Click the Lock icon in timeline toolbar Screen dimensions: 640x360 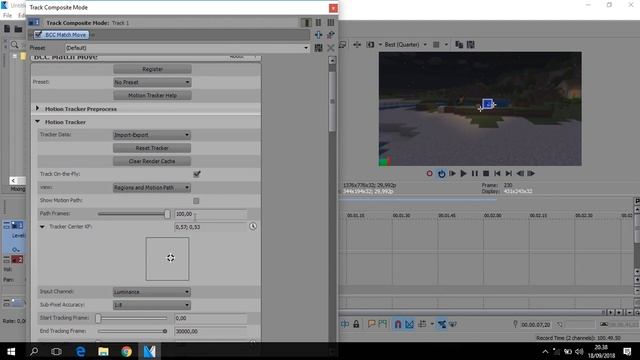(356, 324)
